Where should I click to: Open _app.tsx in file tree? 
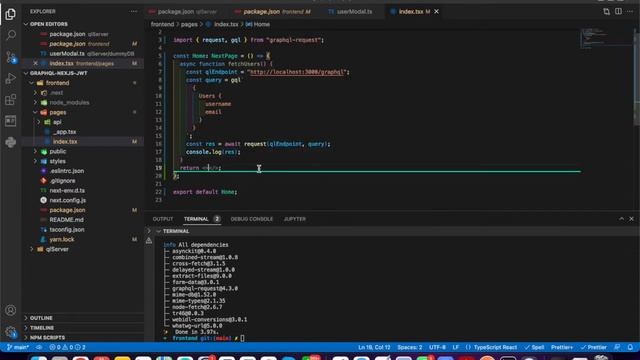click(x=64, y=132)
